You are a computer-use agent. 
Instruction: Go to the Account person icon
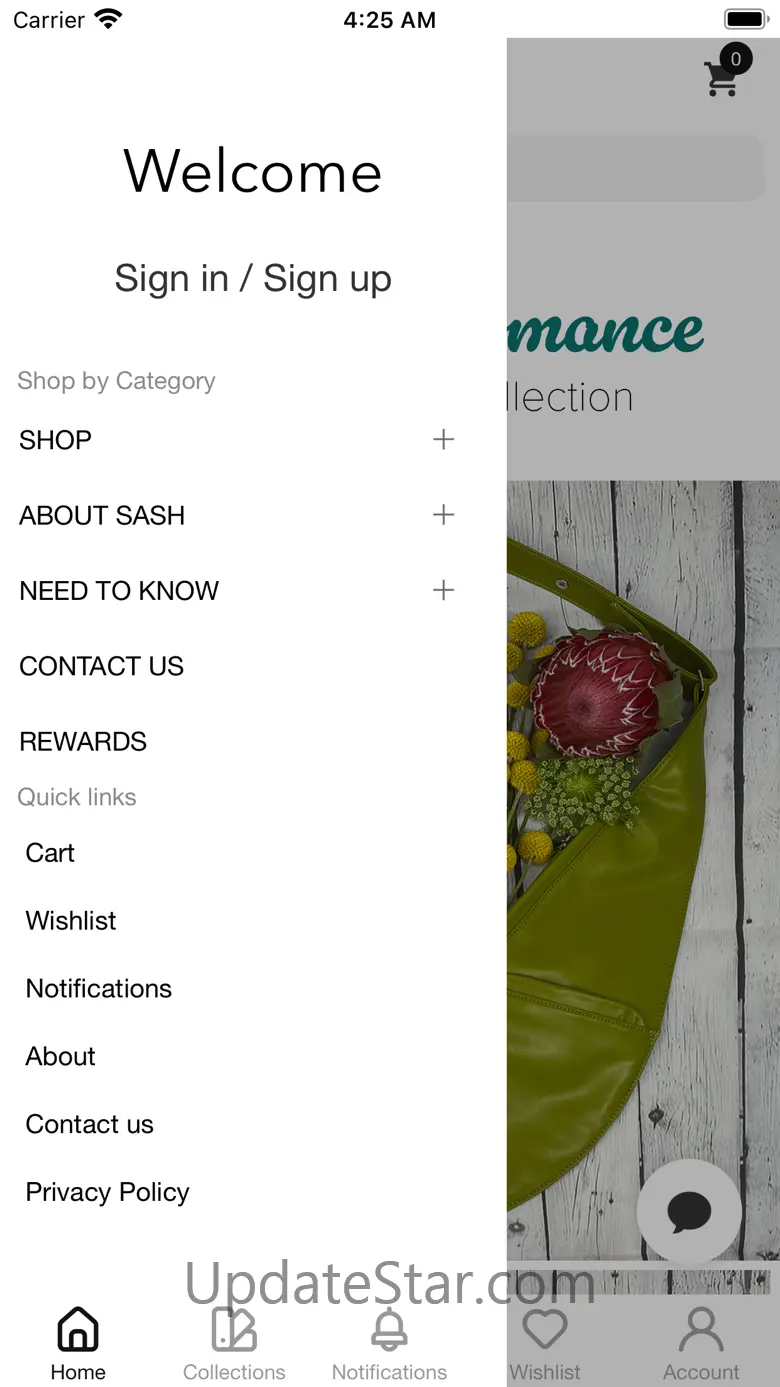coord(701,1330)
